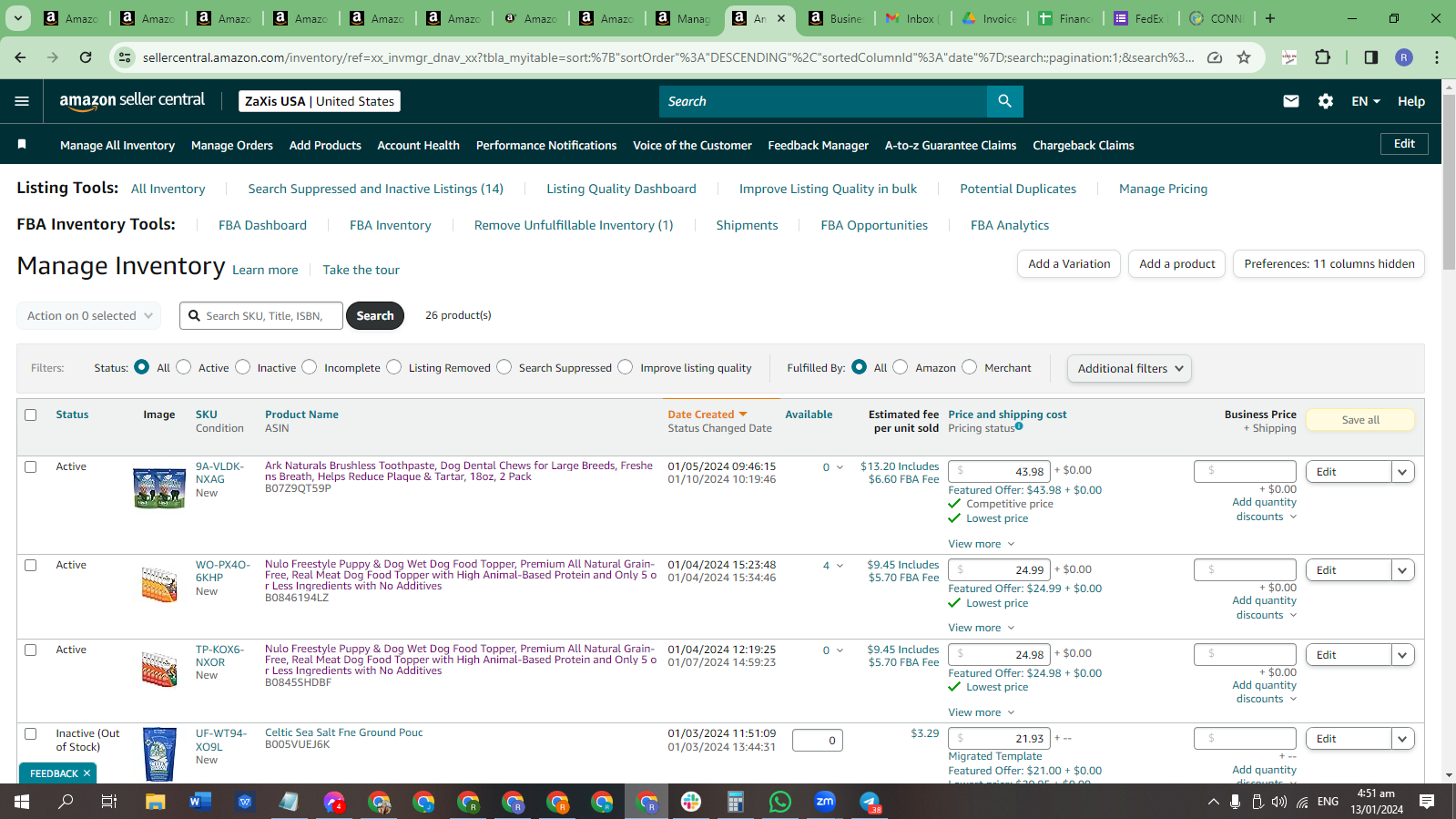Screen dimensions: 1456x819
Task: Open a new browser tab
Action: [1270, 18]
